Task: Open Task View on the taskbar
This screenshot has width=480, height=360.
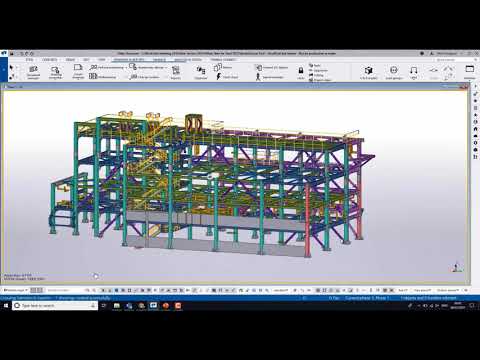Action: (x=104, y=305)
